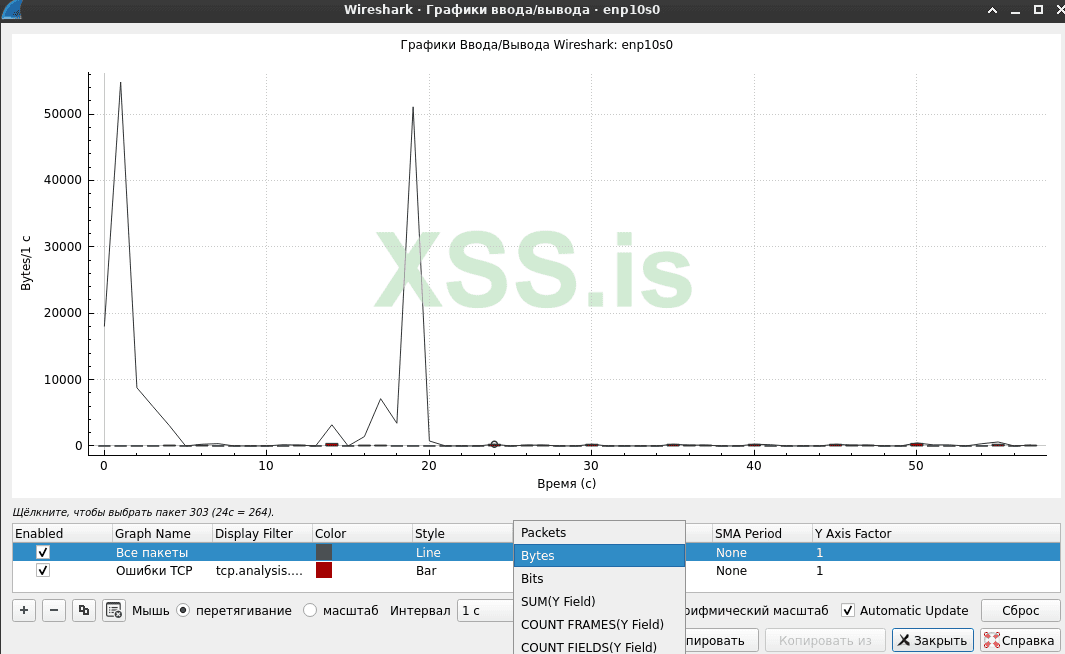Screen dimensions: 1065x654
Task: Edit Y Axis Factor '1' for Все пакеты
Action: 936,552
